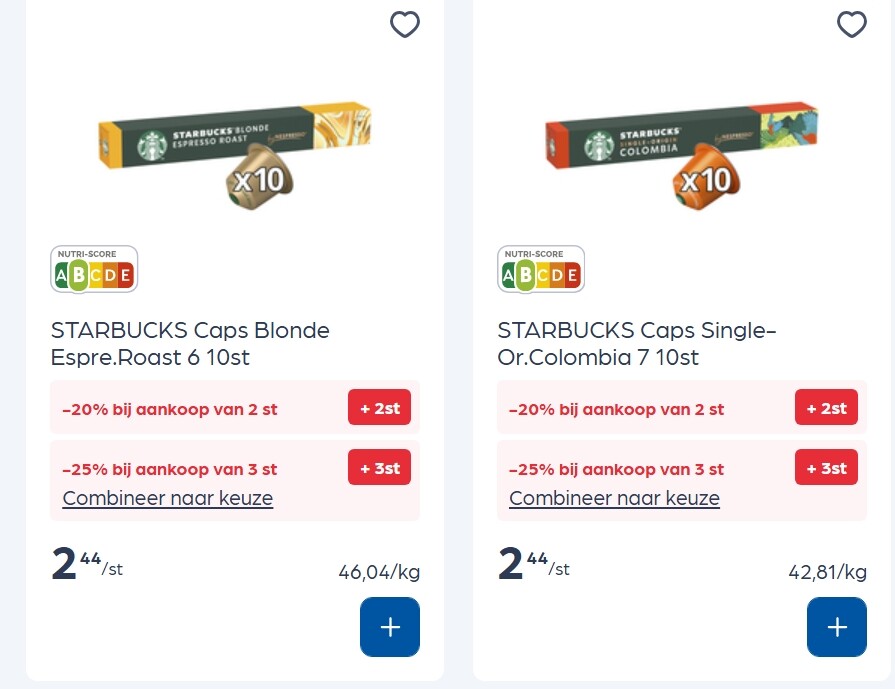Click the heart icon on Blonde Espresso Roast

405,25
